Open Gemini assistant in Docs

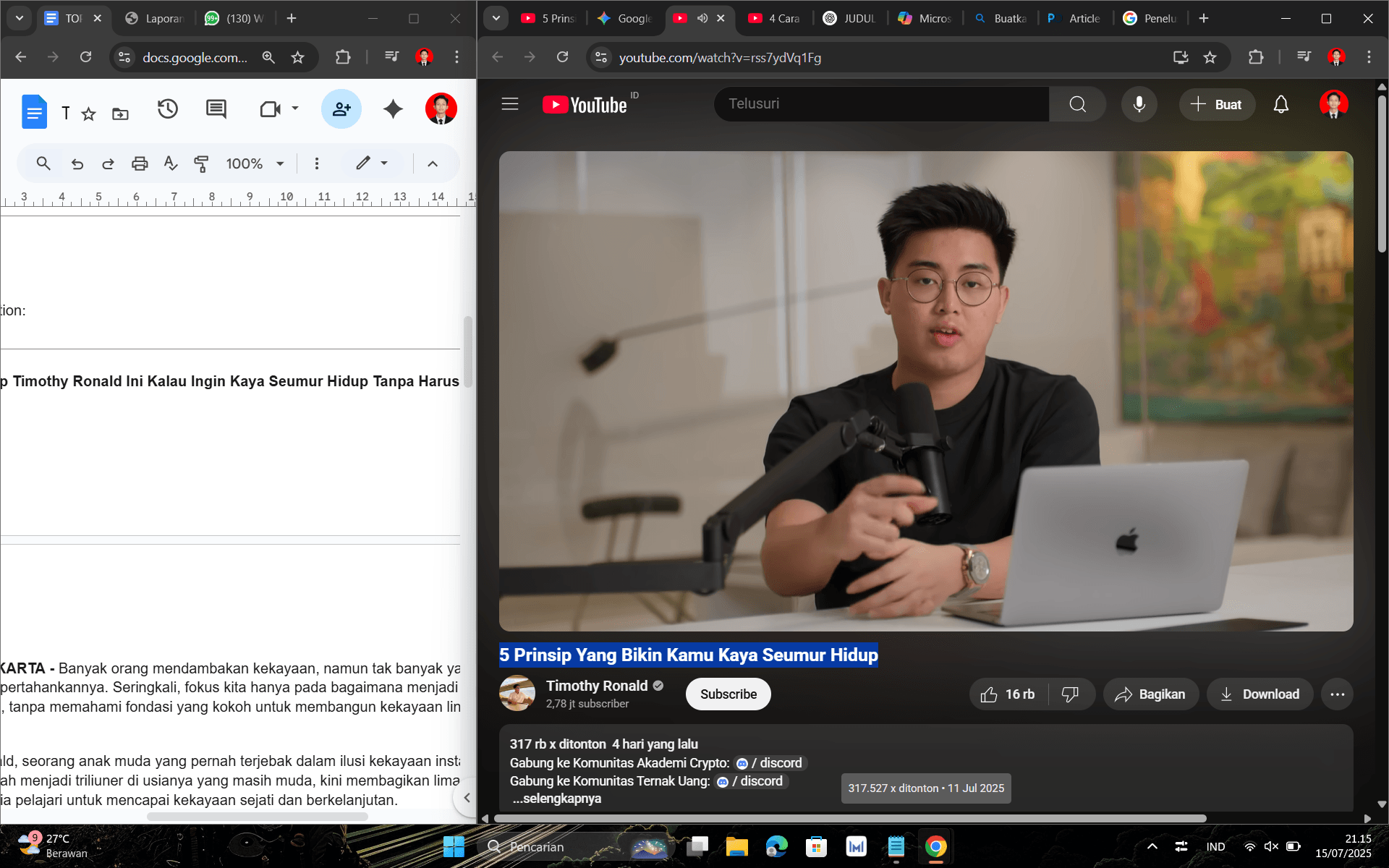[393, 109]
